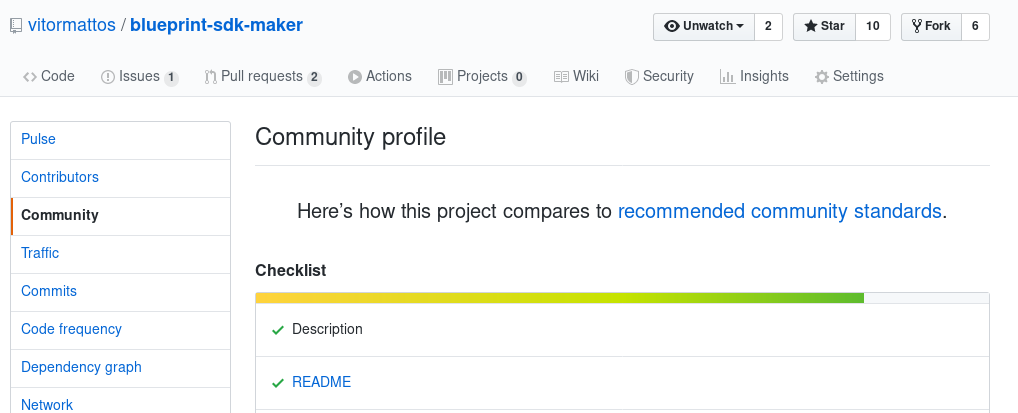This screenshot has width=1018, height=413.
Task: Click the Pull requests branch icon
Action: click(x=210, y=77)
